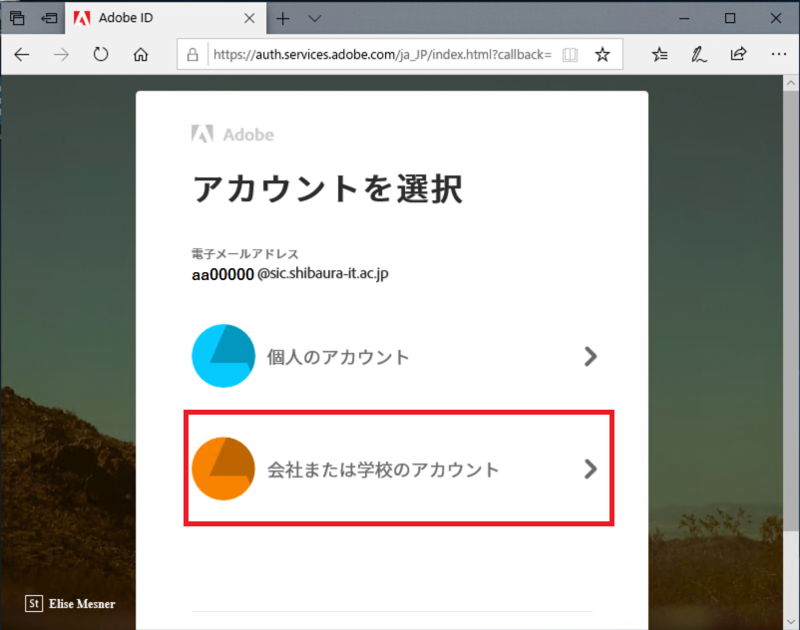Minimize the browser window

684,18
